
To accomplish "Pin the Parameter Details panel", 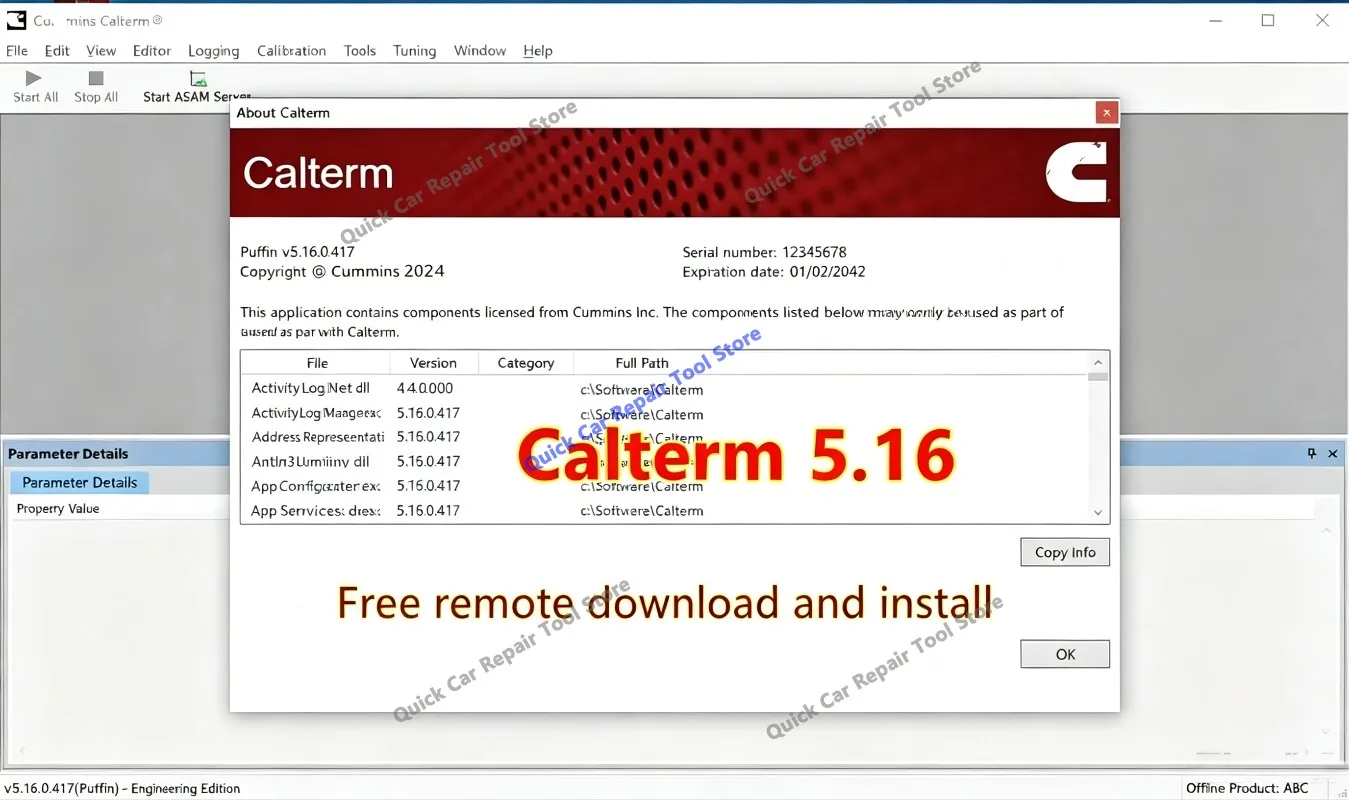I will pyautogui.click(x=1312, y=453).
